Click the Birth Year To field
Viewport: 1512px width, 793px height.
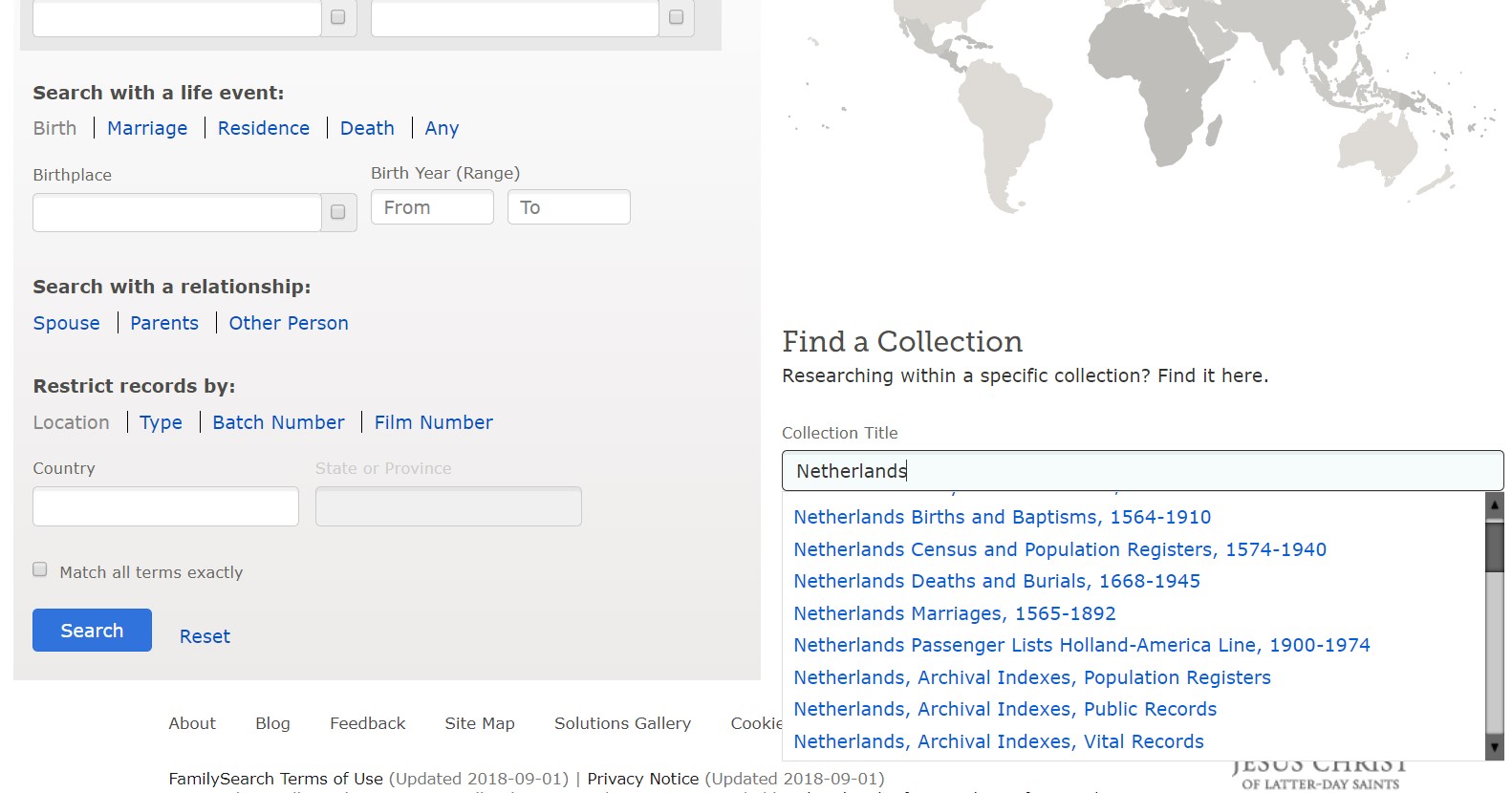point(569,207)
